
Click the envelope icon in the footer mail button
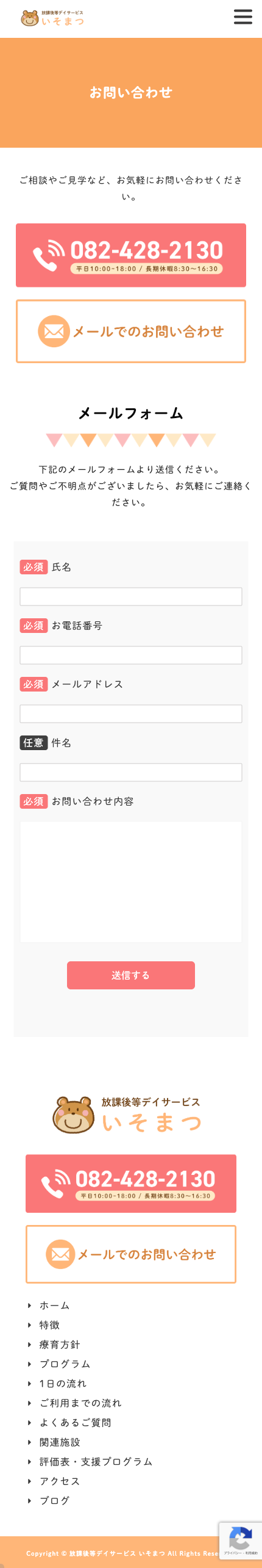point(60,1254)
